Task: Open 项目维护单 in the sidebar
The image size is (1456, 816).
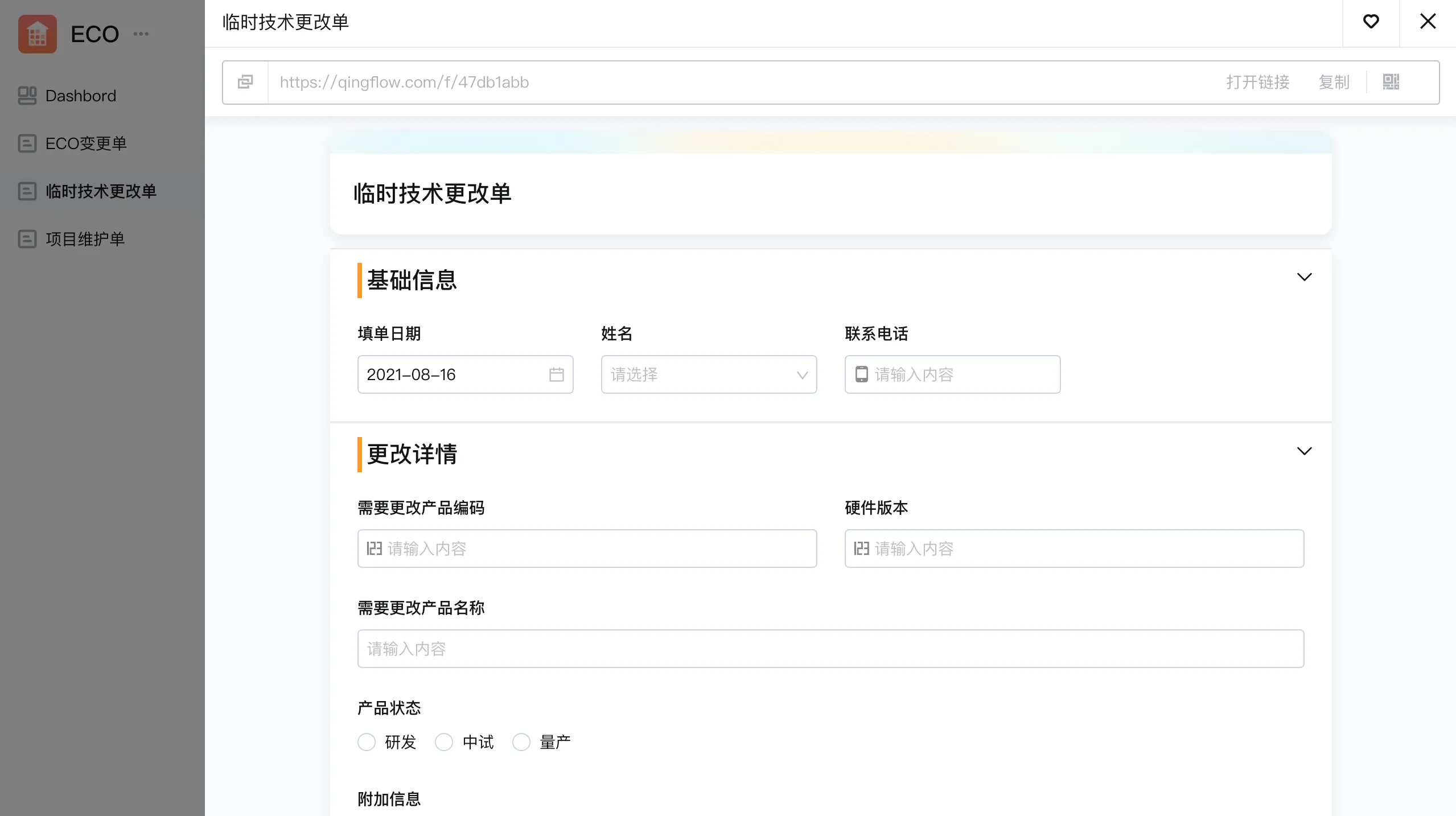Action: (102, 239)
